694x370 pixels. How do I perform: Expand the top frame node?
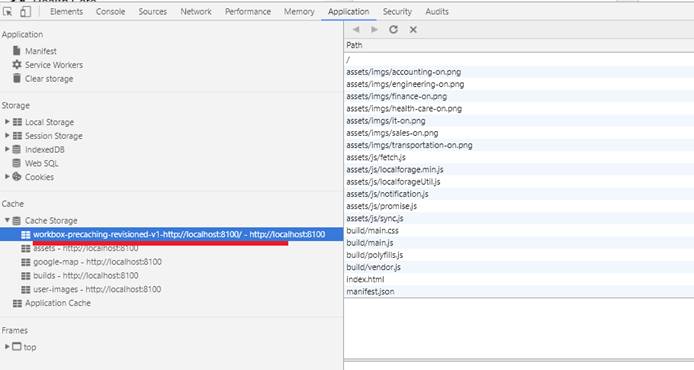coord(7,347)
